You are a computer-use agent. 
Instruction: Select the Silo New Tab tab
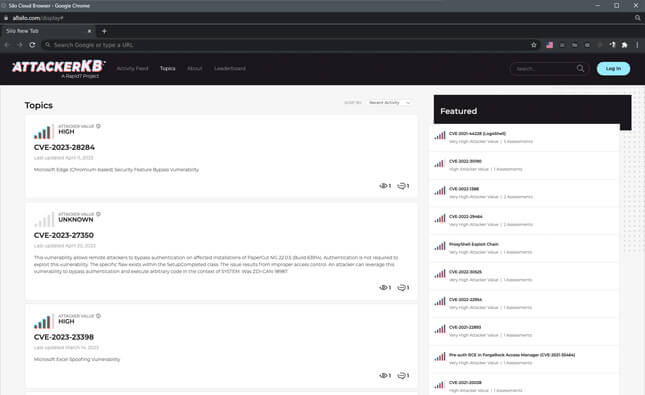[x=47, y=31]
